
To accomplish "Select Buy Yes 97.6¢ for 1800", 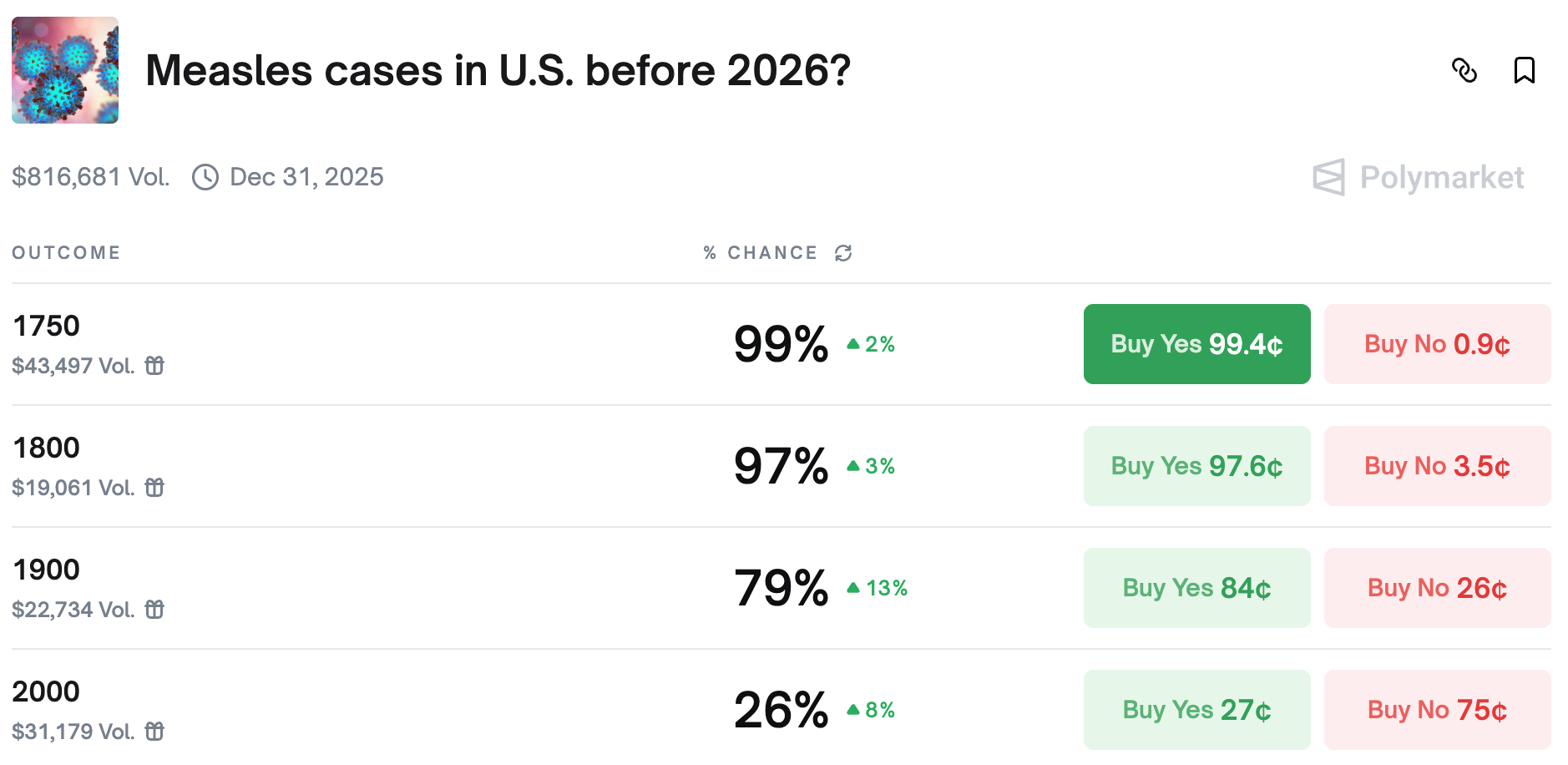I will click(x=1196, y=466).
